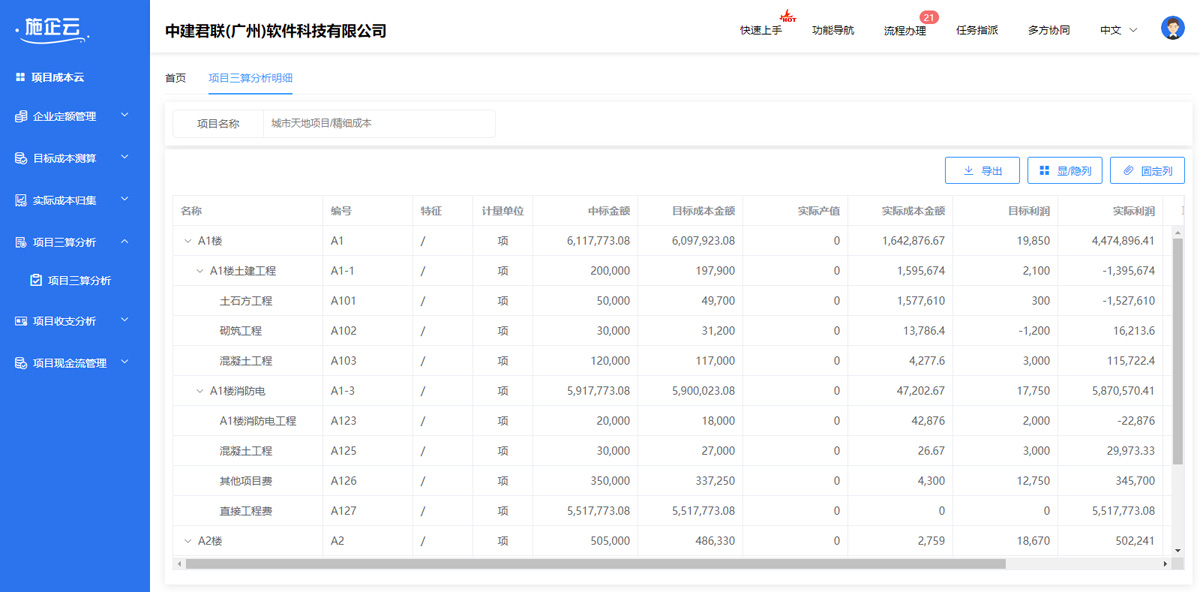The width and height of the screenshot is (1200, 592).
Task: Switch to the 首页 tab
Action: click(175, 78)
